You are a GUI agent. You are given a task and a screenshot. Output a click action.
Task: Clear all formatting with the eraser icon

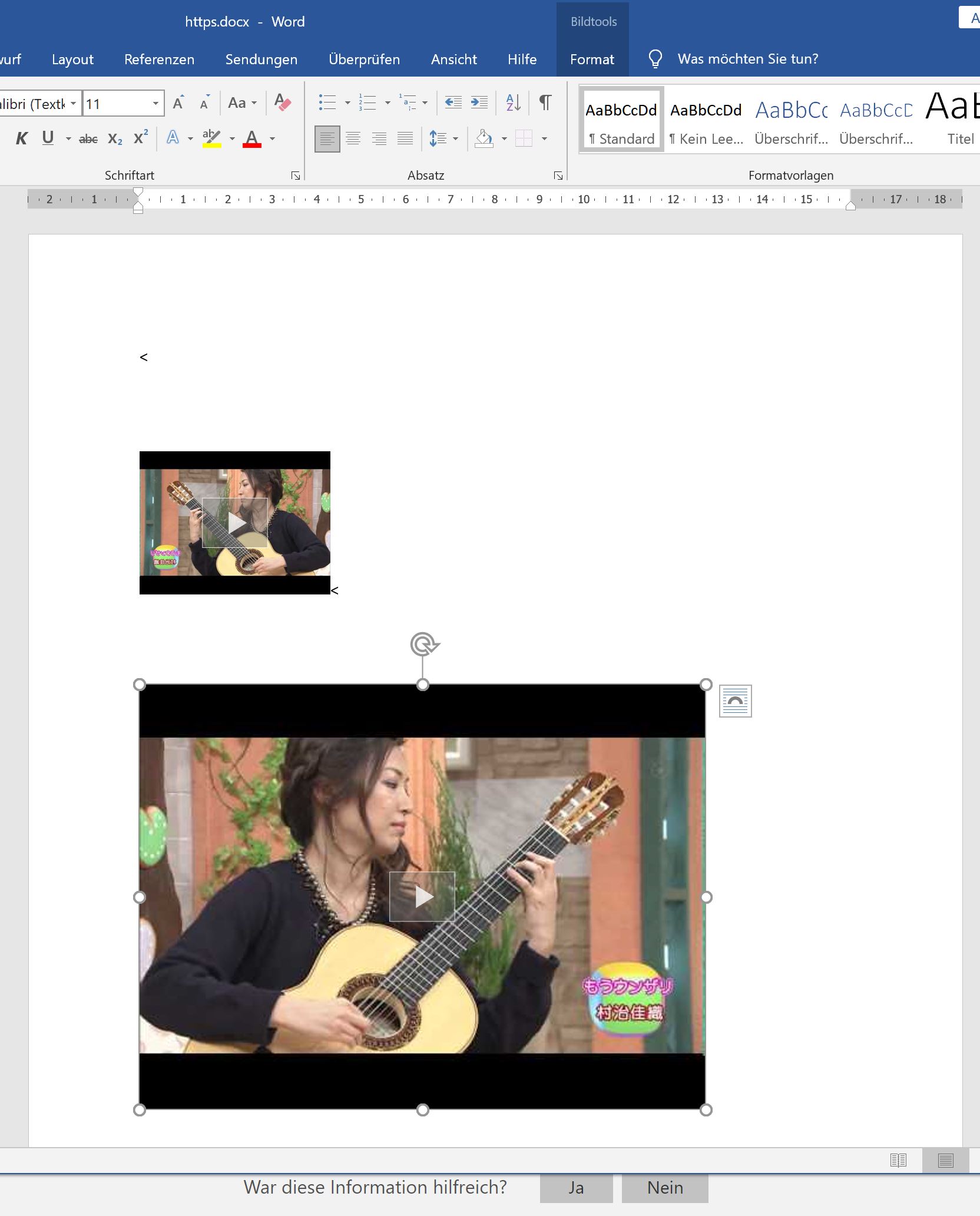pyautogui.click(x=282, y=101)
